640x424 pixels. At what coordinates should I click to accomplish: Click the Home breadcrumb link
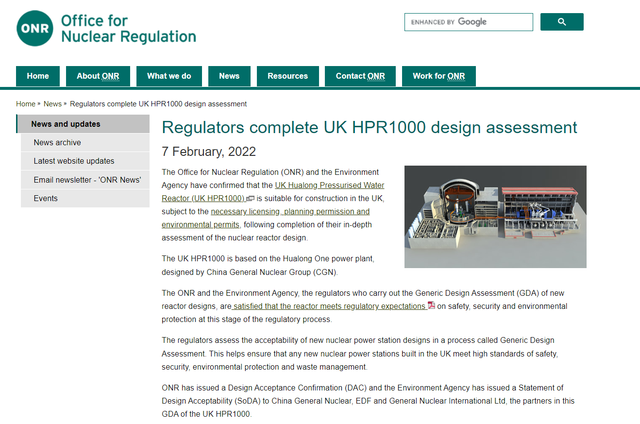[26, 104]
